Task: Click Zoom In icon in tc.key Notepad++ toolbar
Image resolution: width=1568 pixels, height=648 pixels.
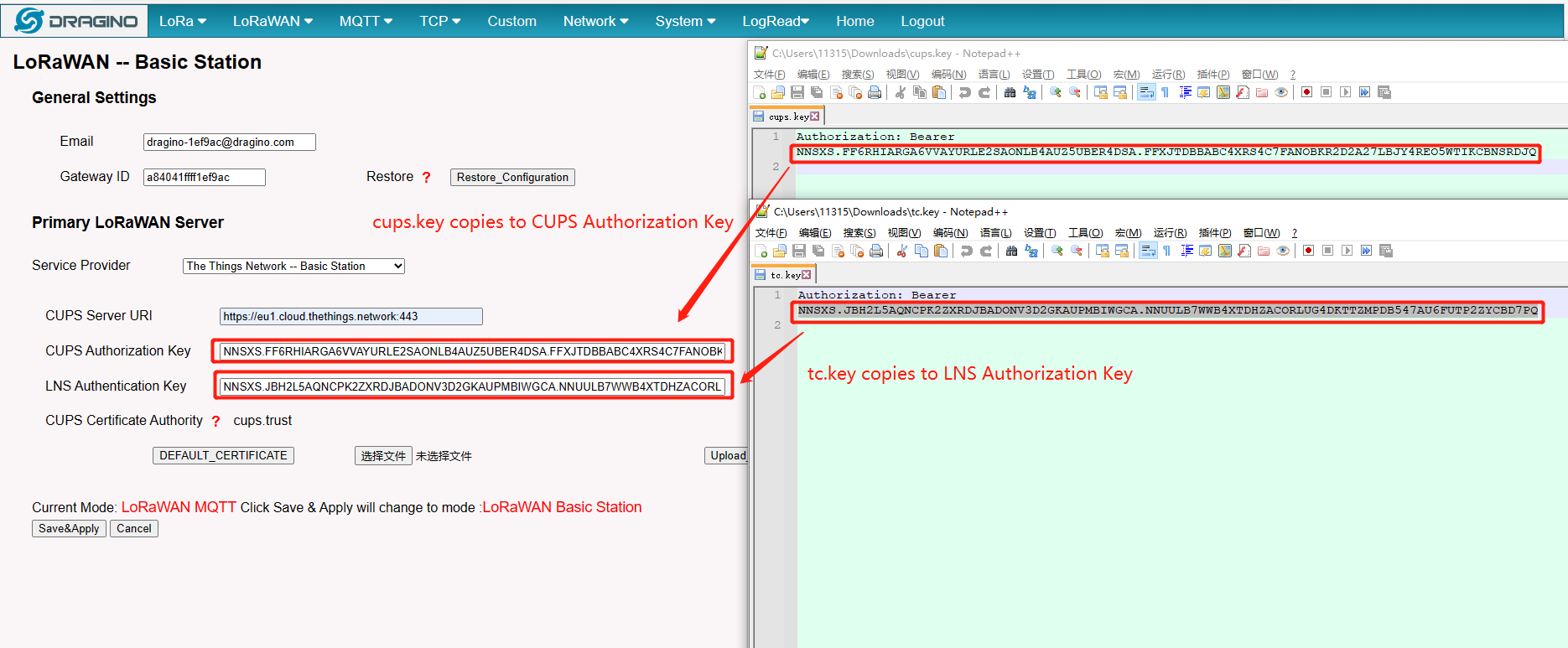Action: pos(1057,251)
